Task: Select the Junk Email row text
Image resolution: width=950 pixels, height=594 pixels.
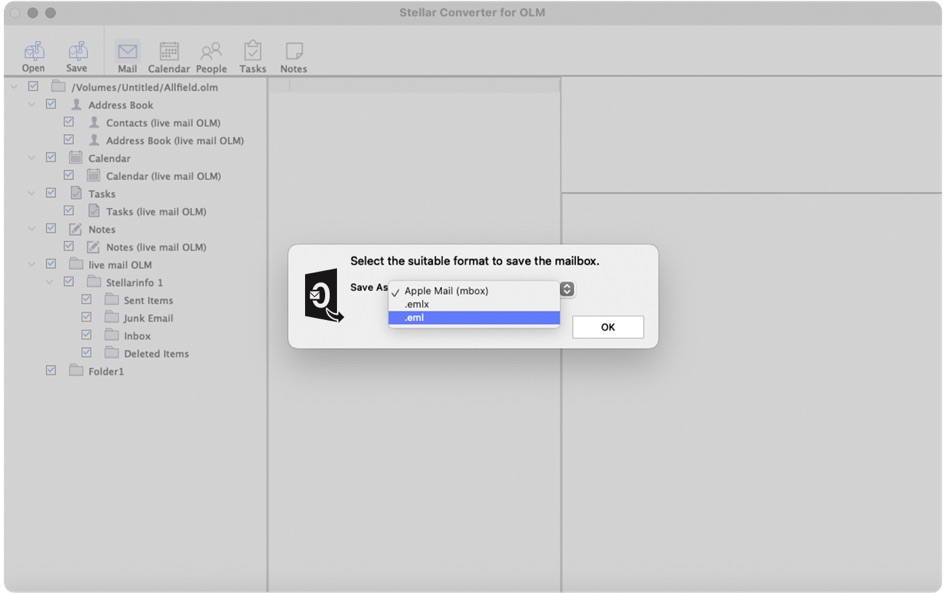Action: (148, 318)
